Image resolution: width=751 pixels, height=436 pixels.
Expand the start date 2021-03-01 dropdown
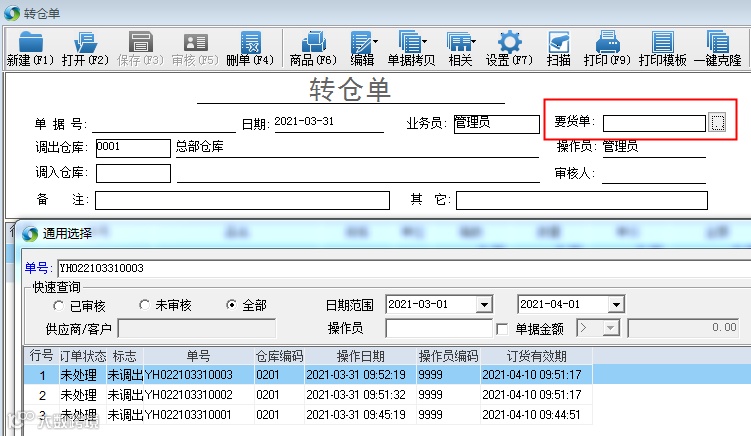484,305
